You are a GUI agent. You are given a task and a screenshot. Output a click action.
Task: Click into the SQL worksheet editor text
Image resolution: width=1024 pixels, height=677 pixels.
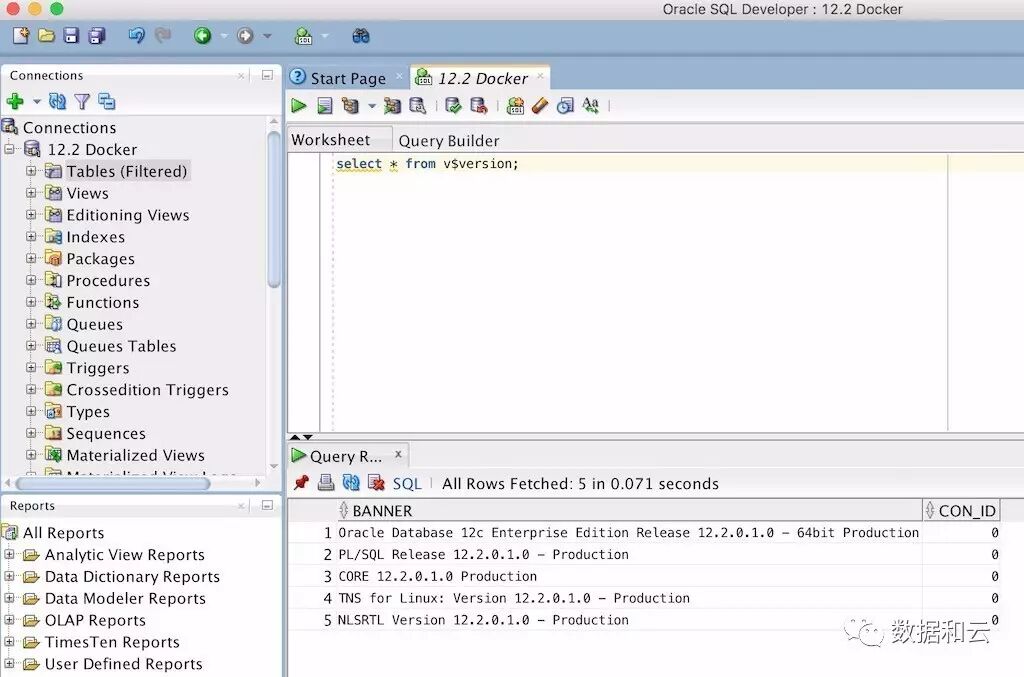point(427,163)
